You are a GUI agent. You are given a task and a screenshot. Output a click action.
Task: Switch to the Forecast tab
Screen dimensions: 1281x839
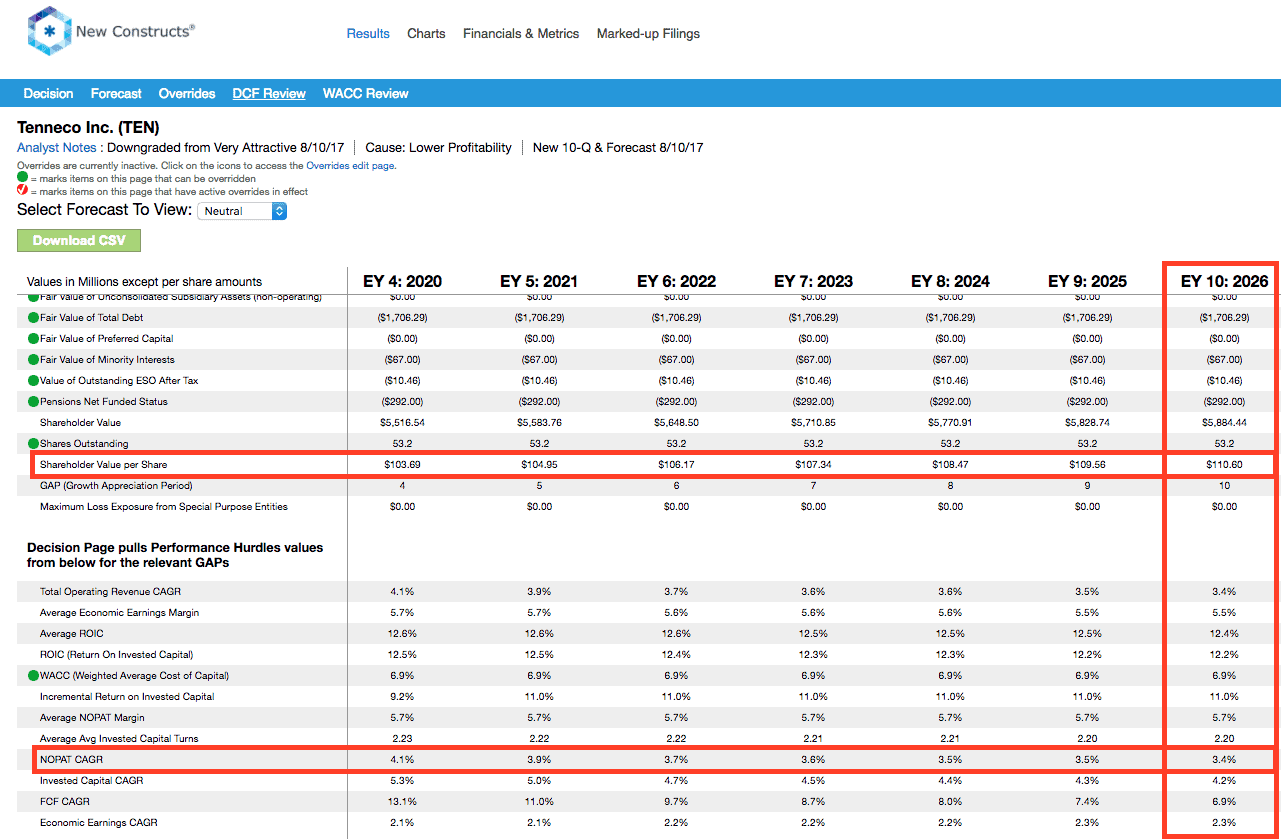pyautogui.click(x=116, y=93)
